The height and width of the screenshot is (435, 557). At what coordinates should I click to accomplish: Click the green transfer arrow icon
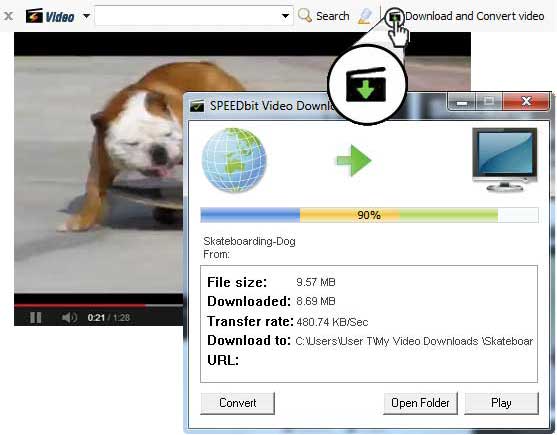(354, 160)
